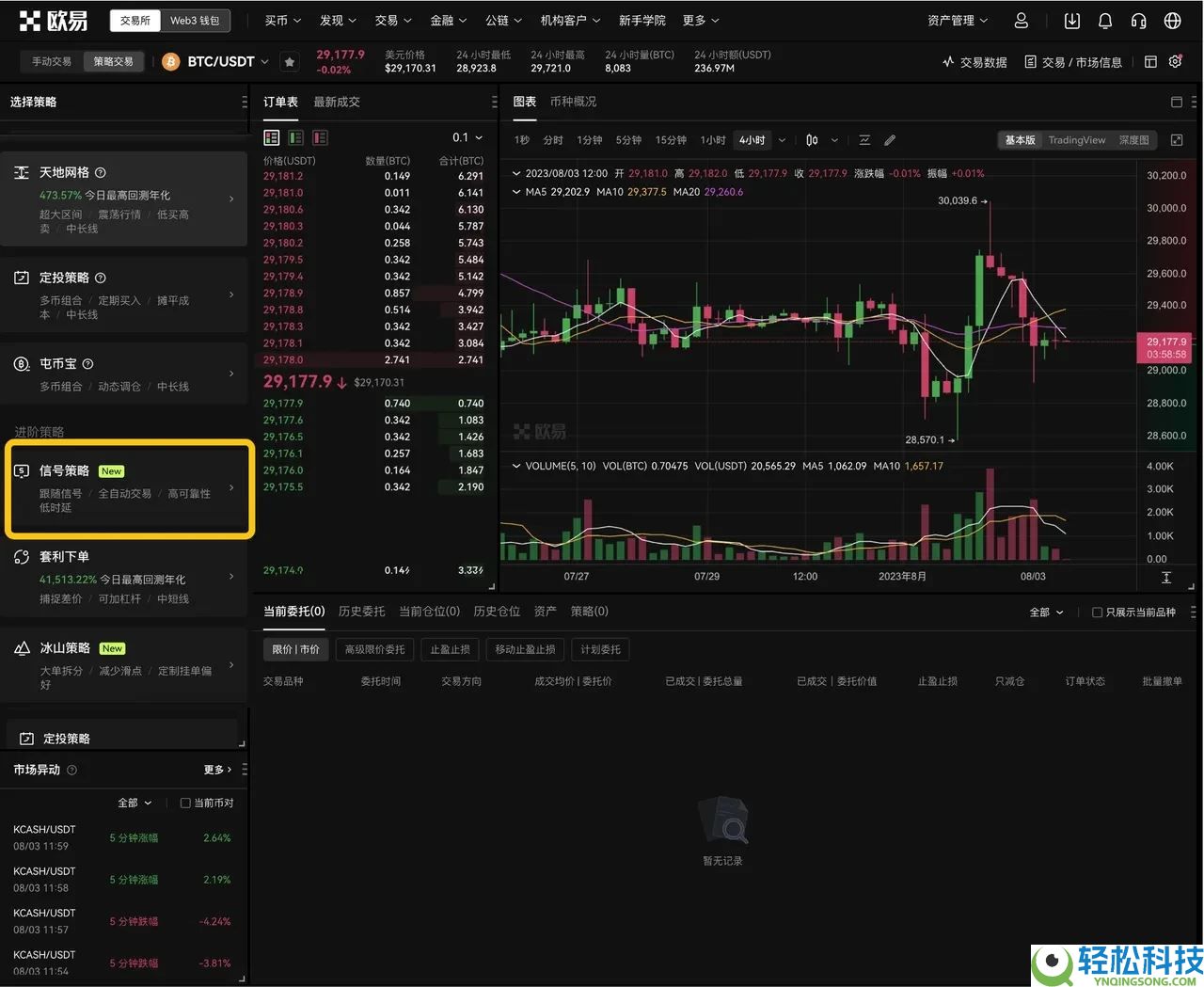Screen dimensions: 1204x987
Task: Click the download app icon
Action: pos(1072,21)
